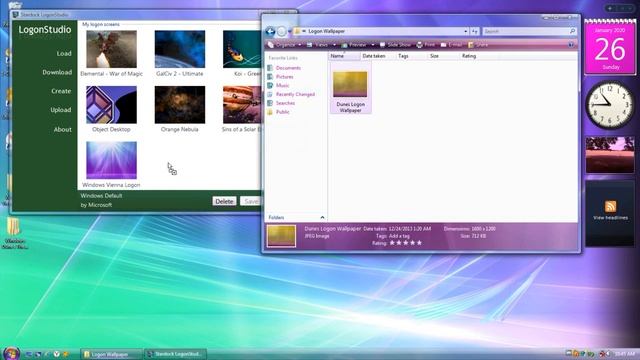Click the slideshow picture gadget
The image size is (640, 360).
610,155
